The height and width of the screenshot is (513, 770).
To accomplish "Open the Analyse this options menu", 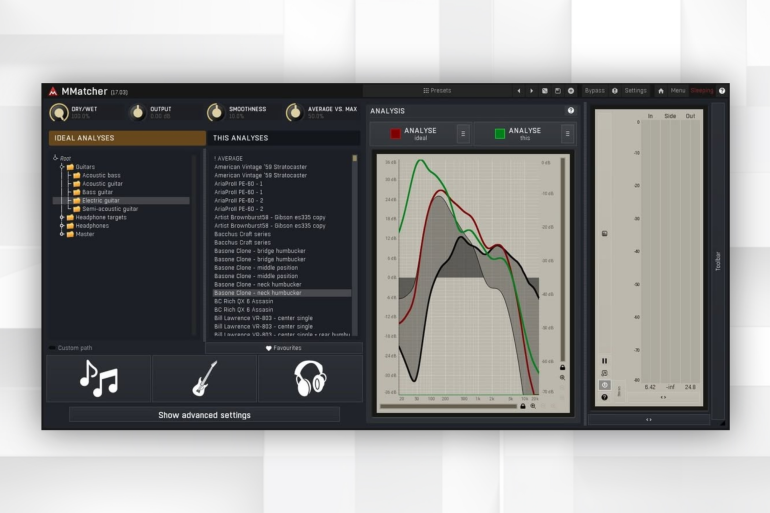I will pos(567,134).
